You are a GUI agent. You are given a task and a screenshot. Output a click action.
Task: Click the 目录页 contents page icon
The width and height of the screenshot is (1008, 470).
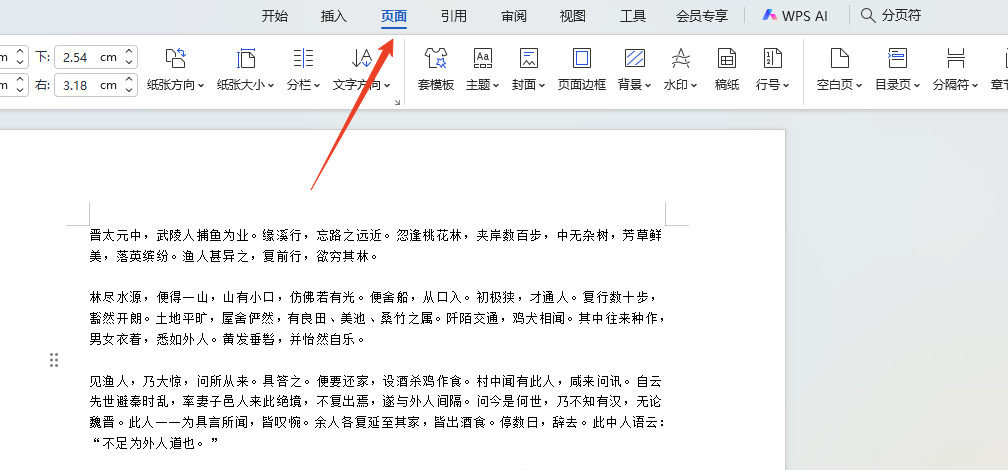(x=897, y=58)
